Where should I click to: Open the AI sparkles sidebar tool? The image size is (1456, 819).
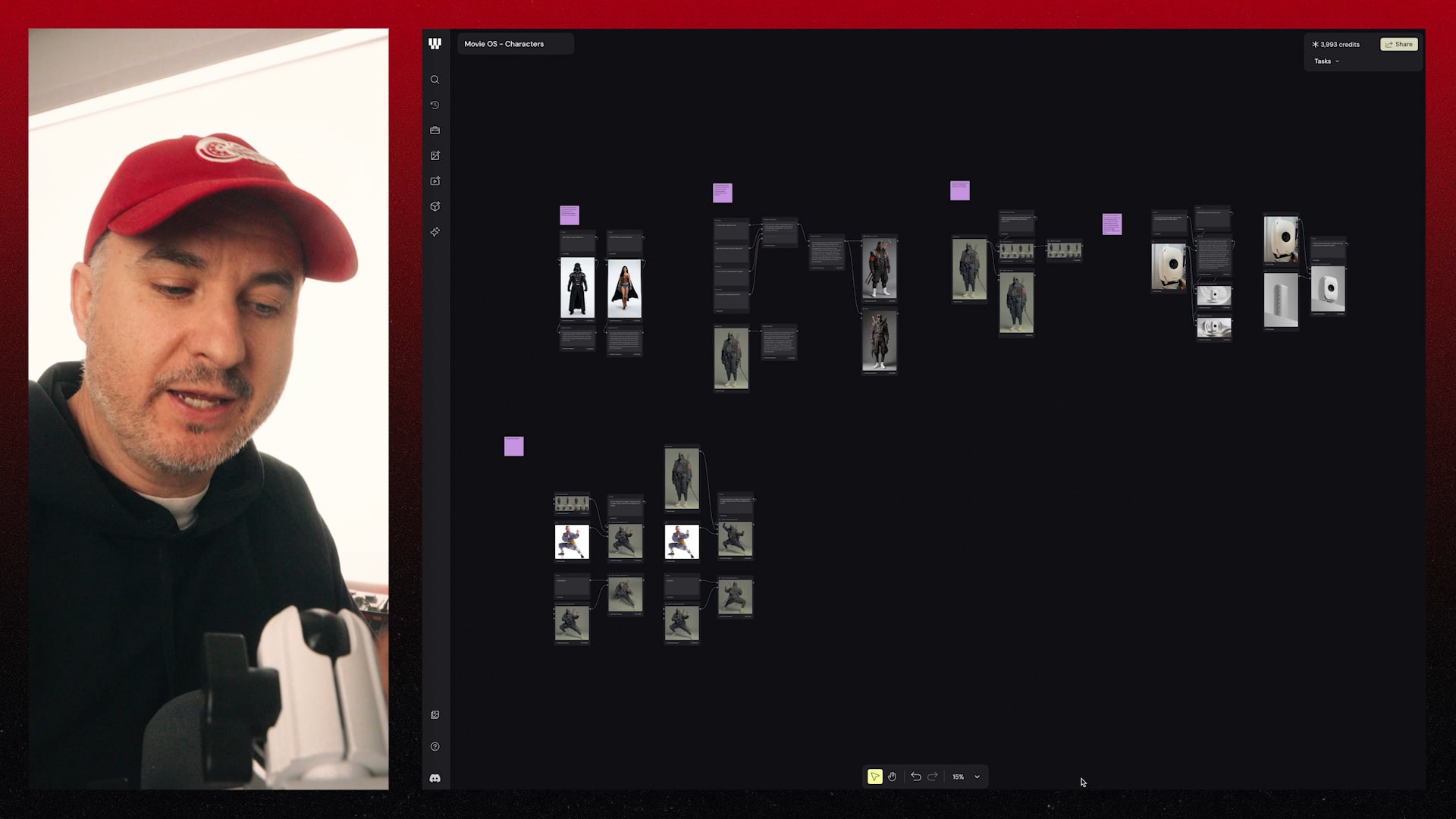pyautogui.click(x=435, y=231)
